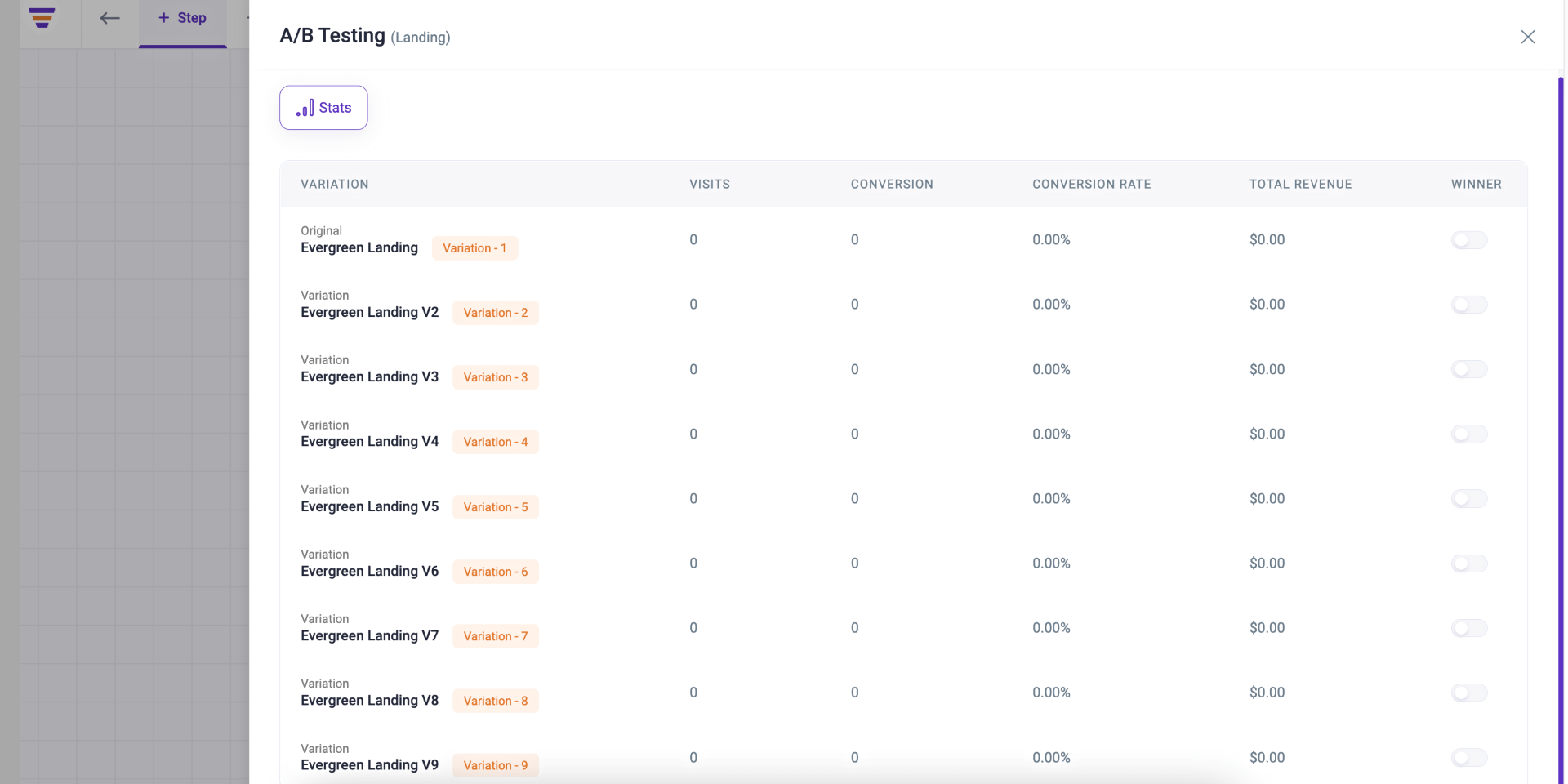1568x784 pixels.
Task: Select the Evergreen Landing V3 name
Action: pos(370,376)
